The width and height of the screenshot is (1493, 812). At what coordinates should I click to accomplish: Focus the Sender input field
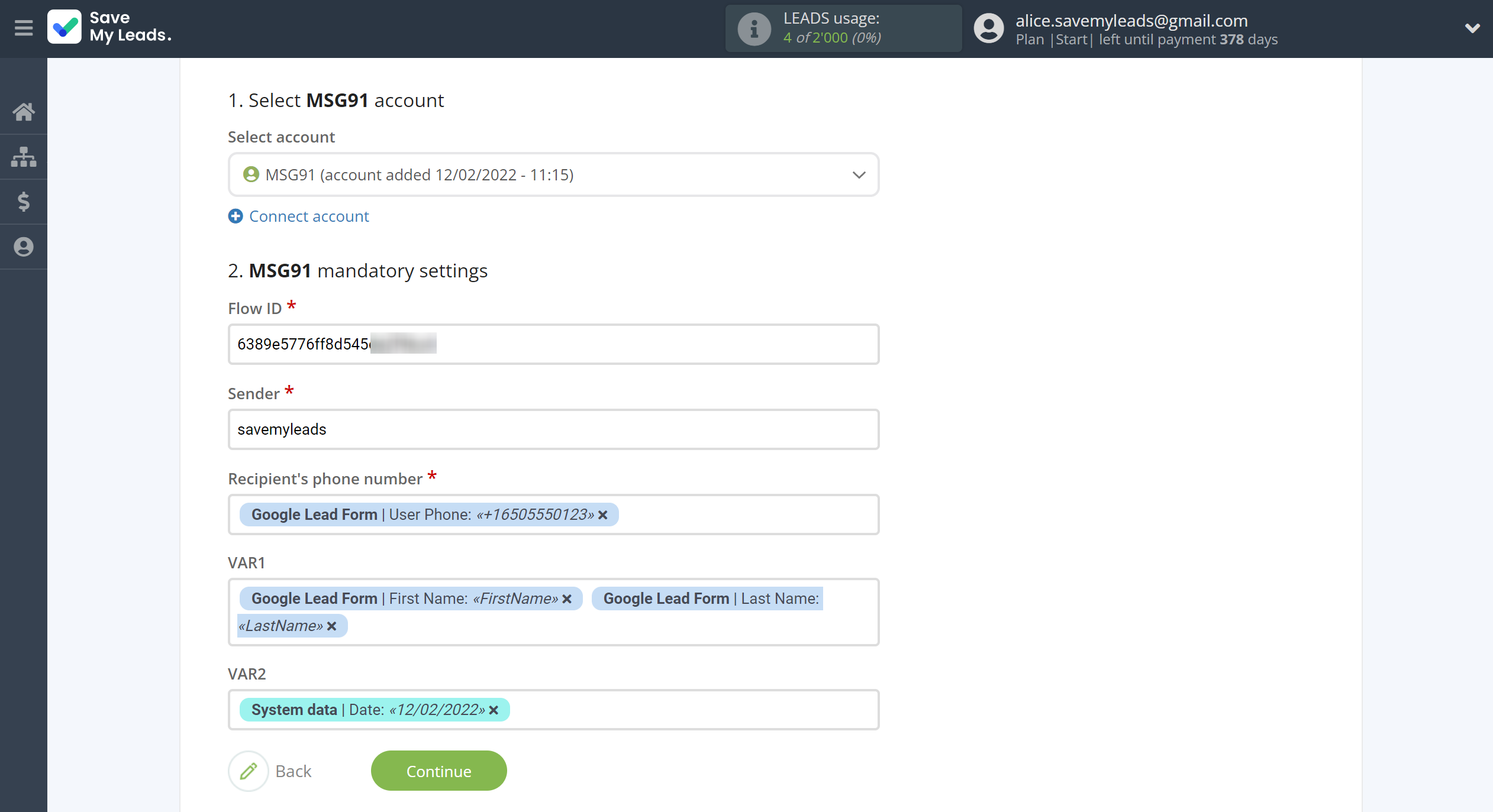pyautogui.click(x=553, y=429)
